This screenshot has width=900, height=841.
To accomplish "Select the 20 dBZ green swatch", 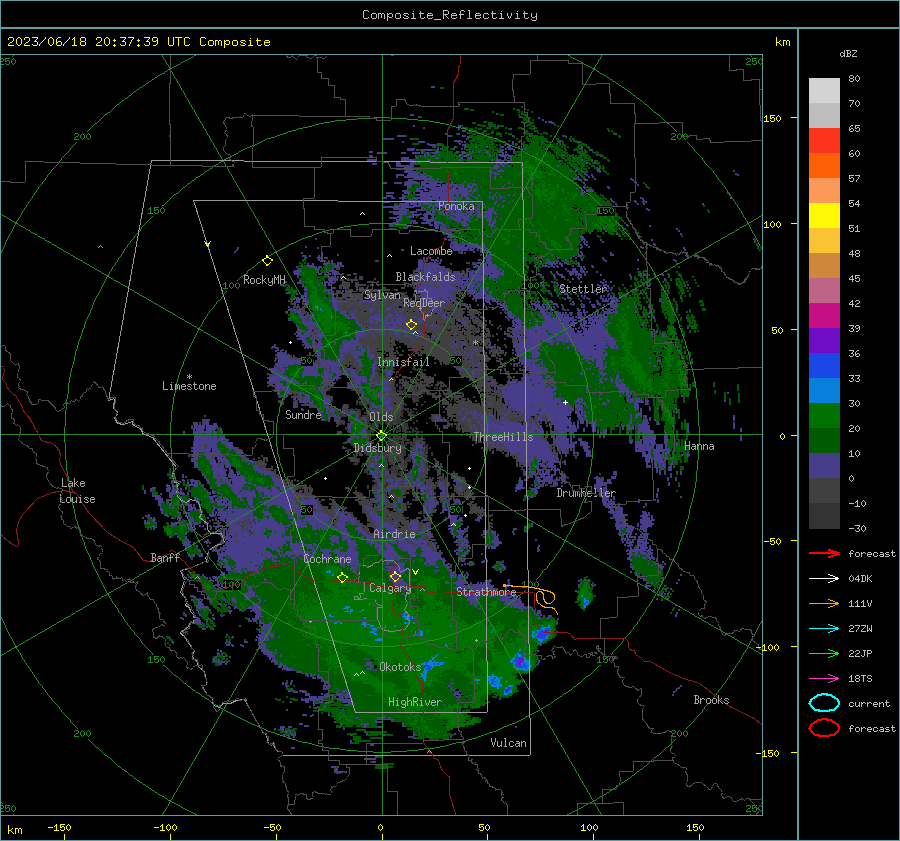I will pyautogui.click(x=824, y=440).
